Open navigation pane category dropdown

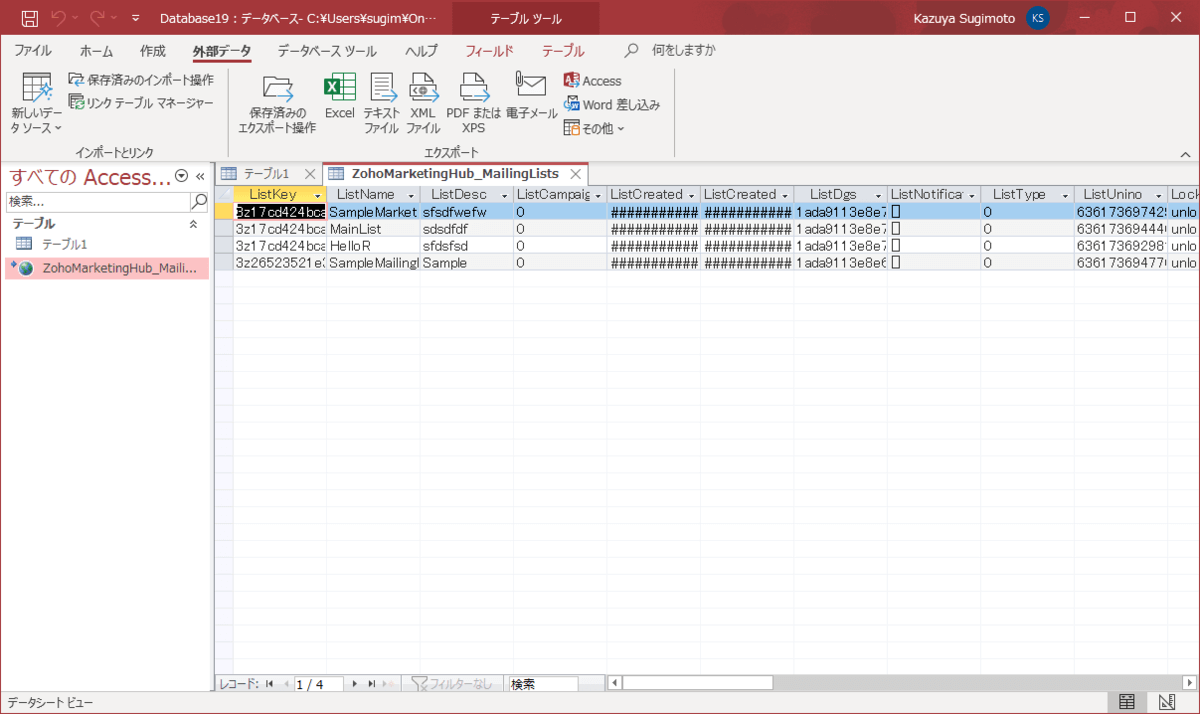181,176
